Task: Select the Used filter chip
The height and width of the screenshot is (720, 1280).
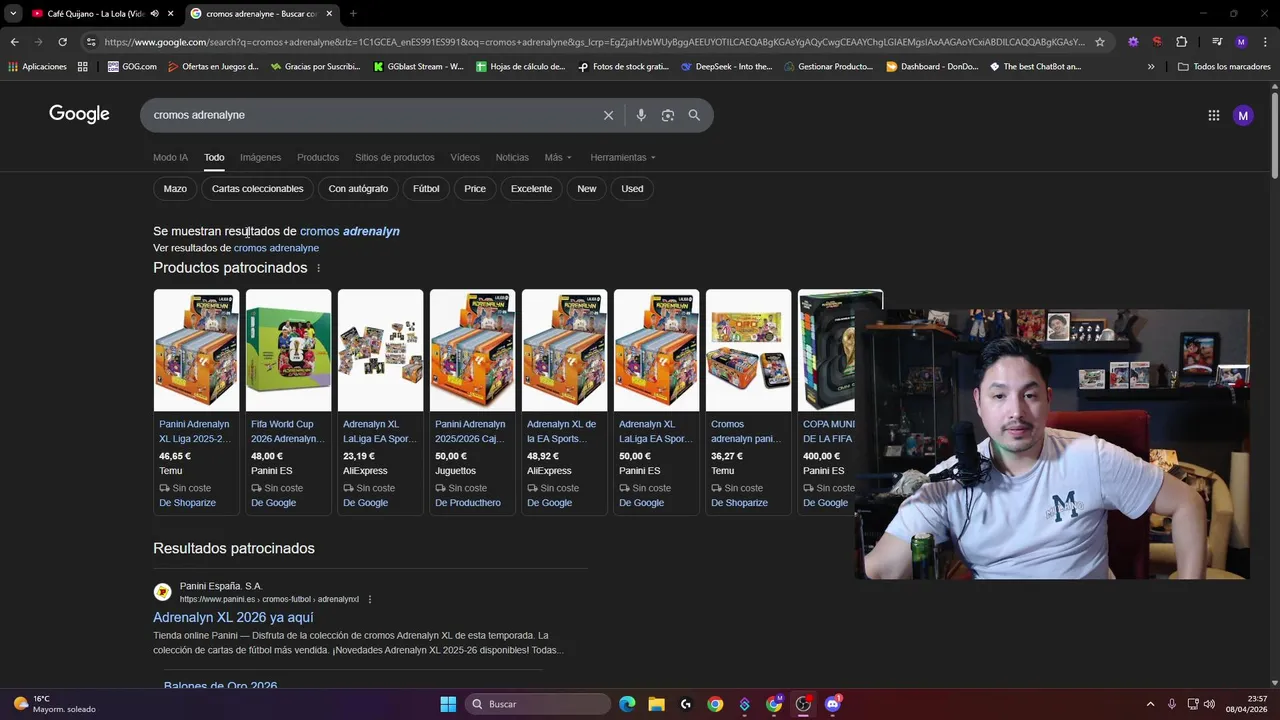Action: (632, 188)
